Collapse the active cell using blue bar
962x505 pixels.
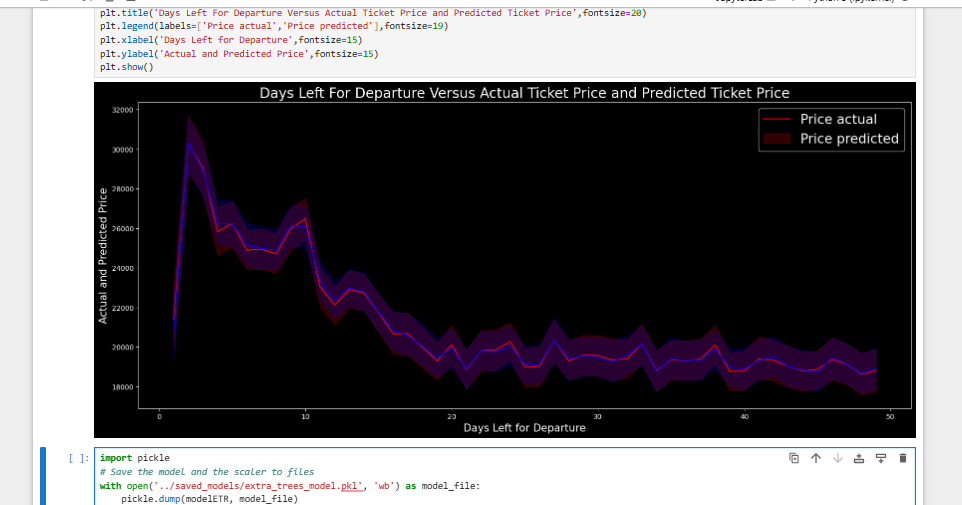44,476
